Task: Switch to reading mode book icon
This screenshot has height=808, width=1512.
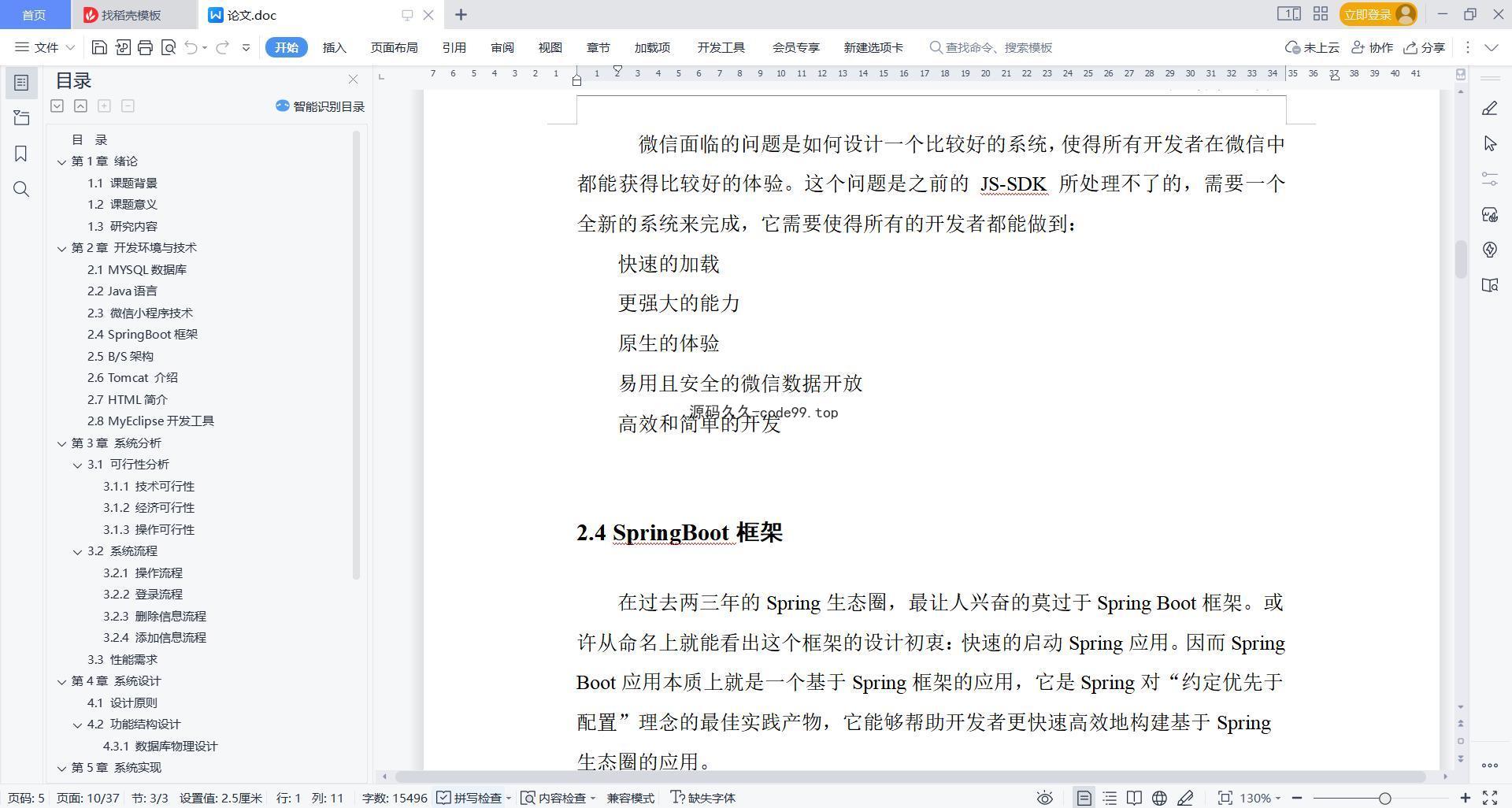Action: point(1134,798)
